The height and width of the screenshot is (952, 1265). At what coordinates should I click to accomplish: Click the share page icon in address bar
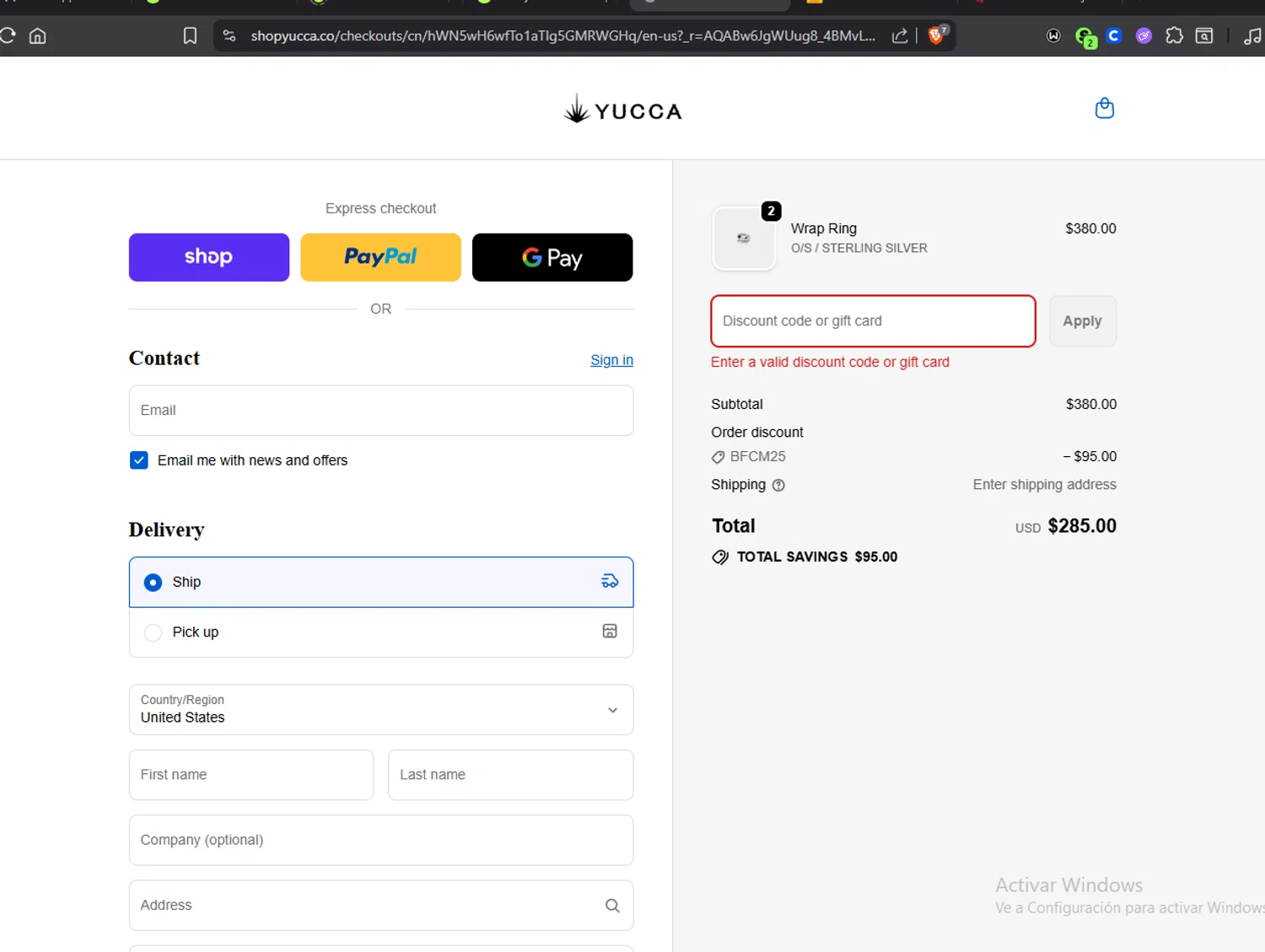[x=900, y=35]
